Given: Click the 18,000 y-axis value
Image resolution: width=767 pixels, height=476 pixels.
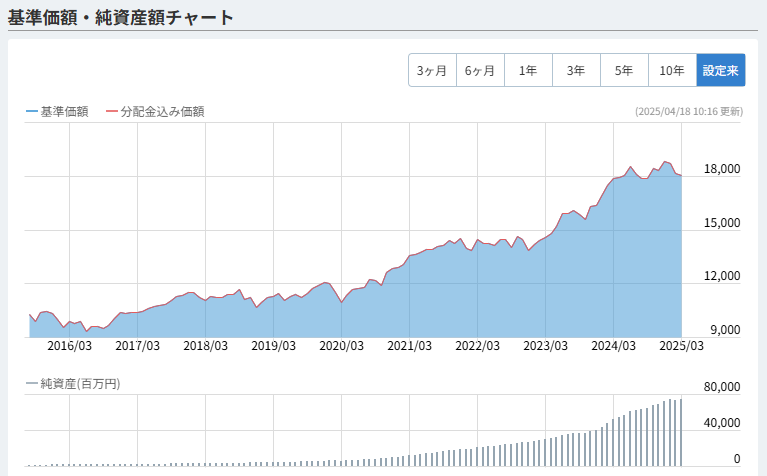Looking at the screenshot, I should coord(722,169).
